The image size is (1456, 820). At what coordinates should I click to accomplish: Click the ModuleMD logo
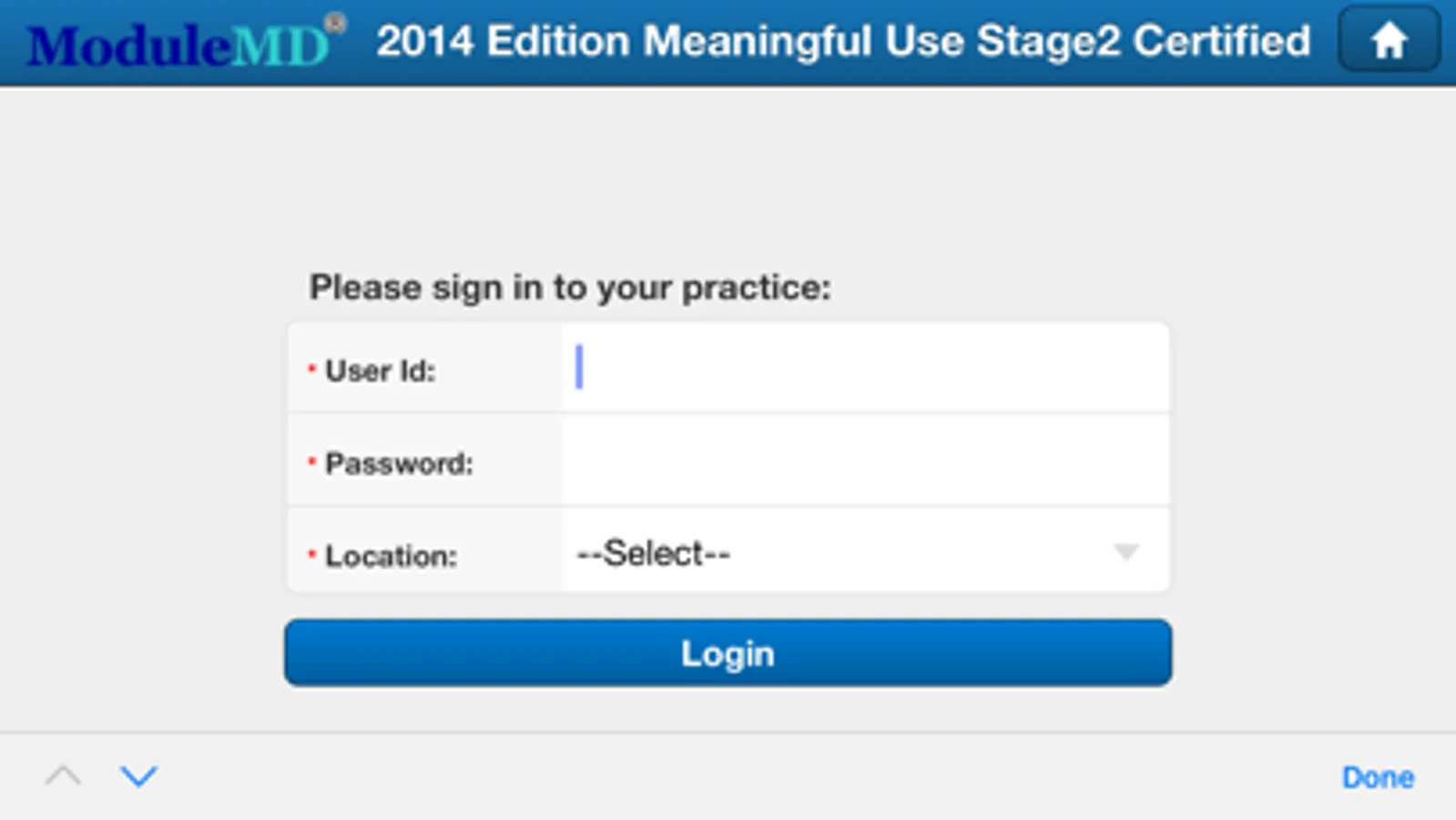click(x=178, y=45)
